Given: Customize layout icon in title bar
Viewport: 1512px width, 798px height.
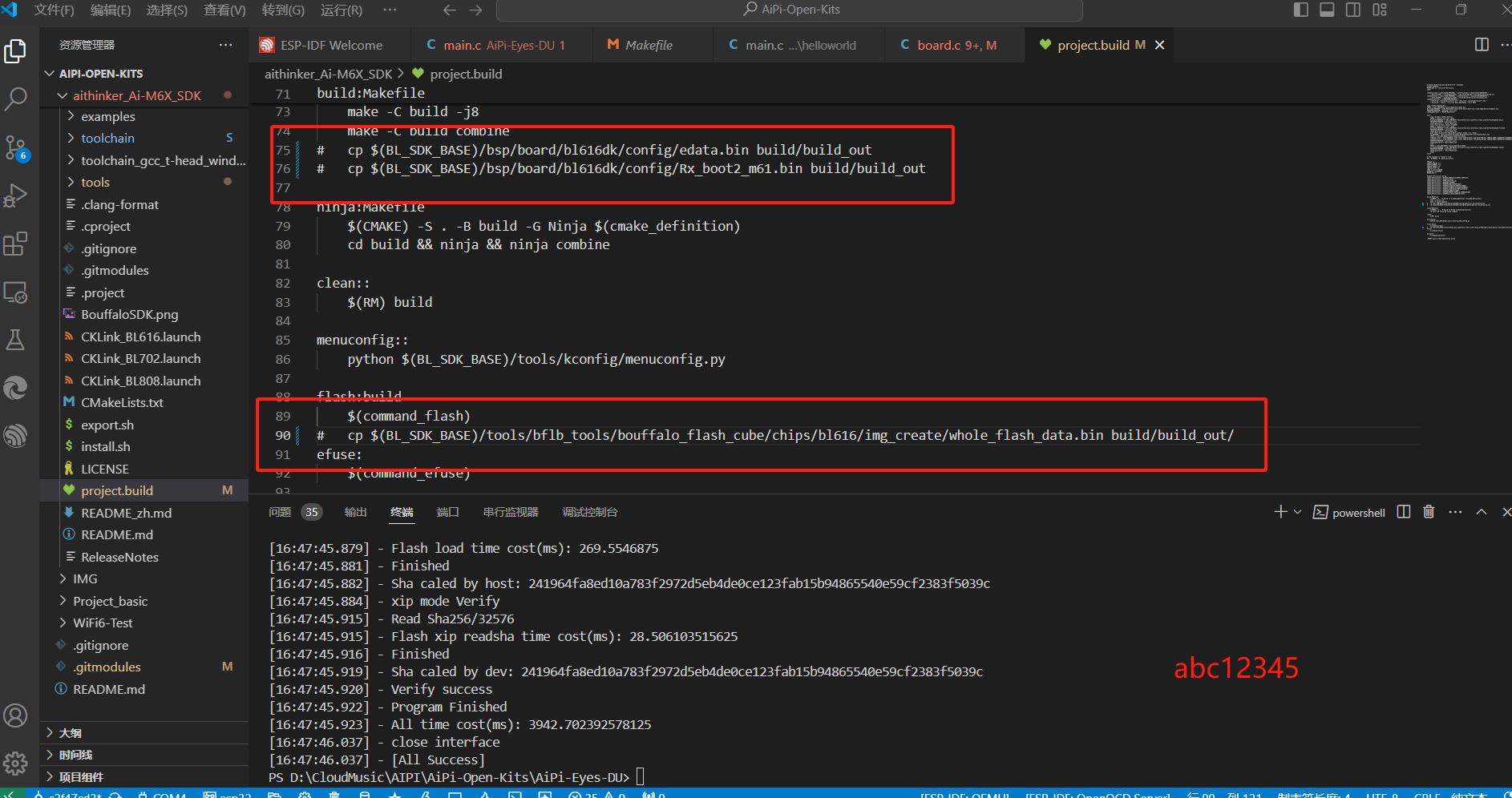Looking at the screenshot, I should coord(1380,10).
